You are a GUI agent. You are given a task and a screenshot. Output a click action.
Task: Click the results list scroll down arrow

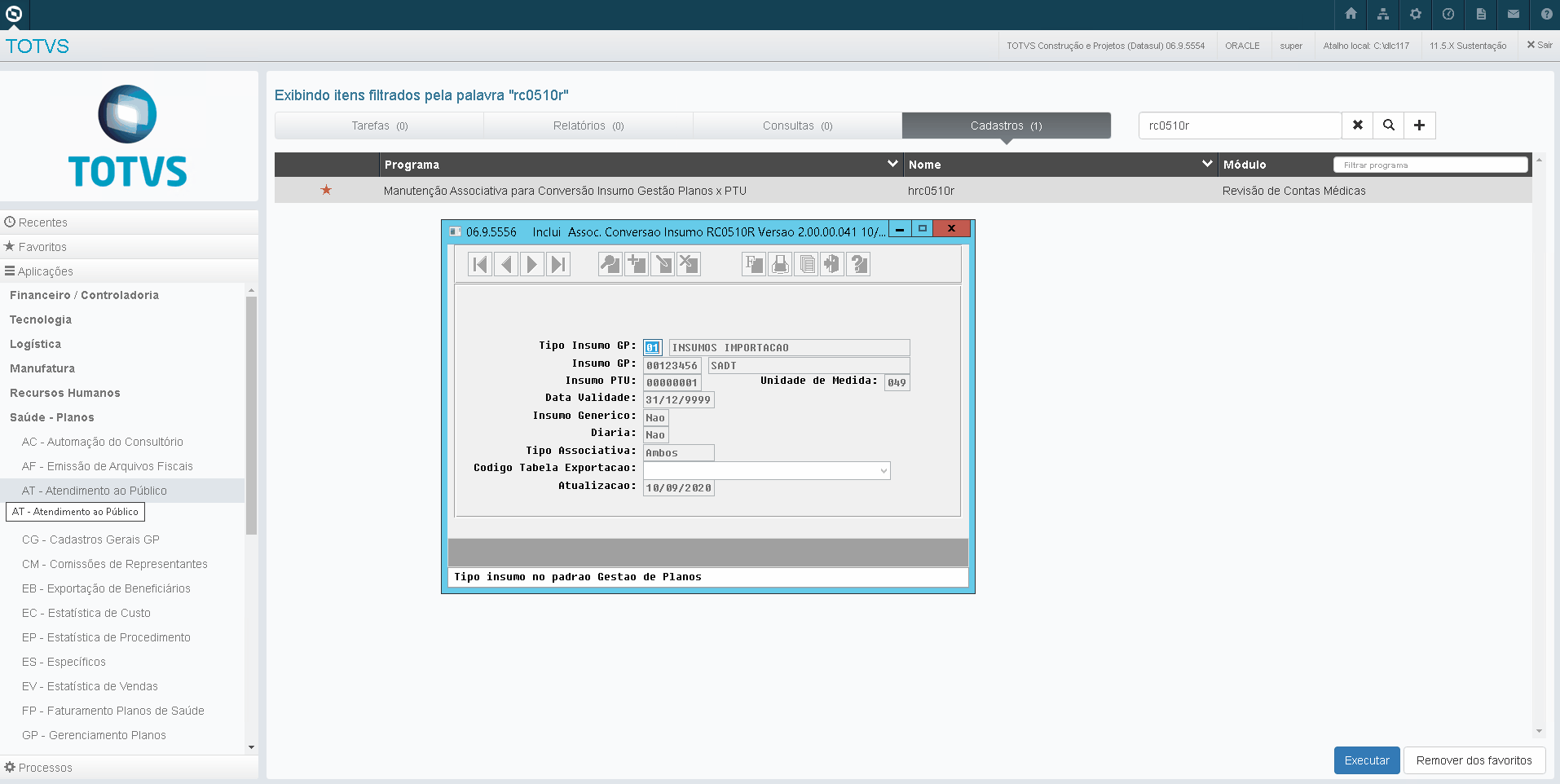1539,731
